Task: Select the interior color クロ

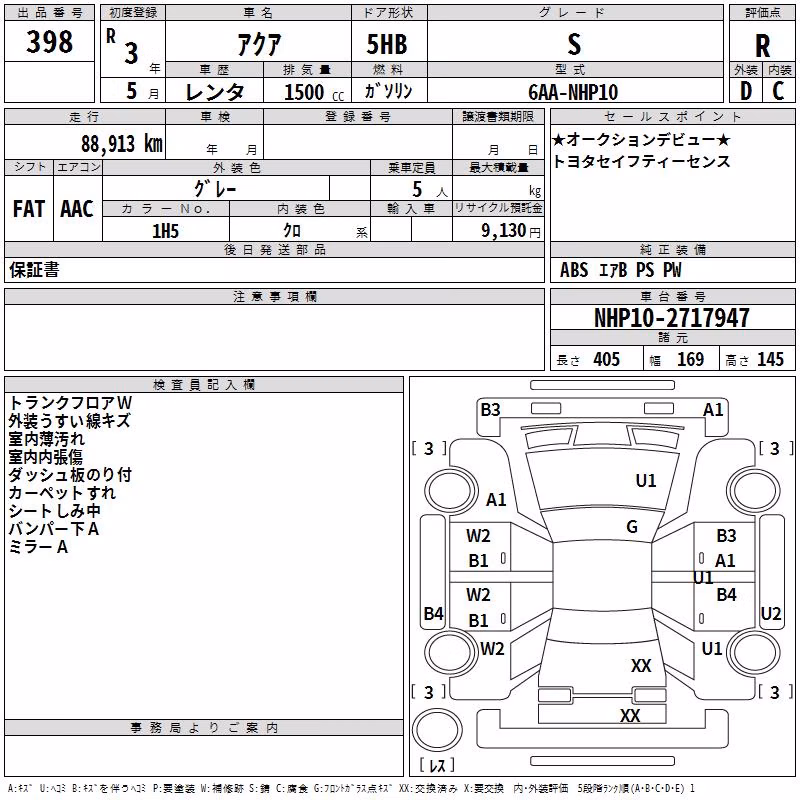Action: point(292,231)
